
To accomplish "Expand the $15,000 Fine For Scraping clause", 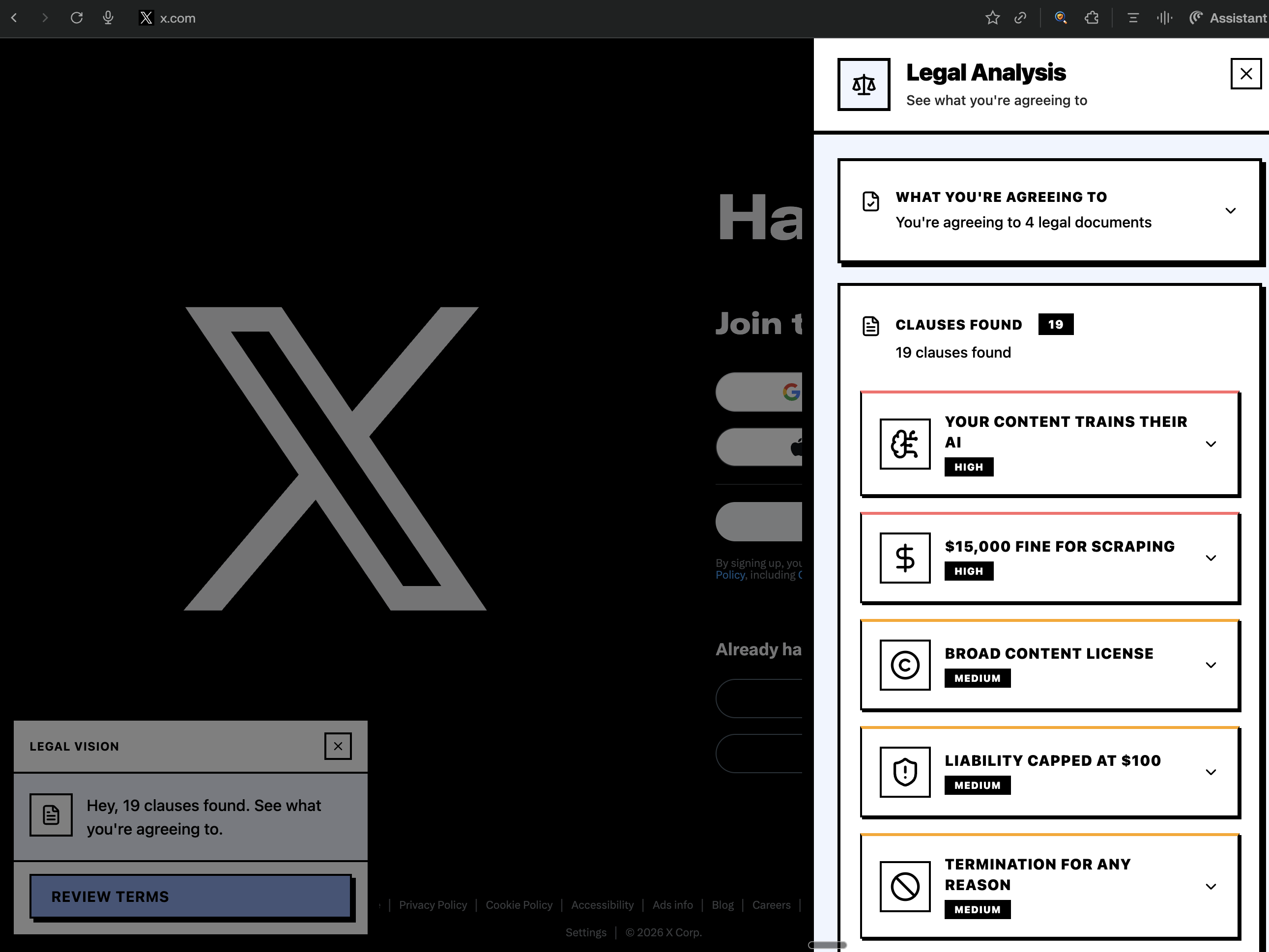I will [x=1211, y=558].
